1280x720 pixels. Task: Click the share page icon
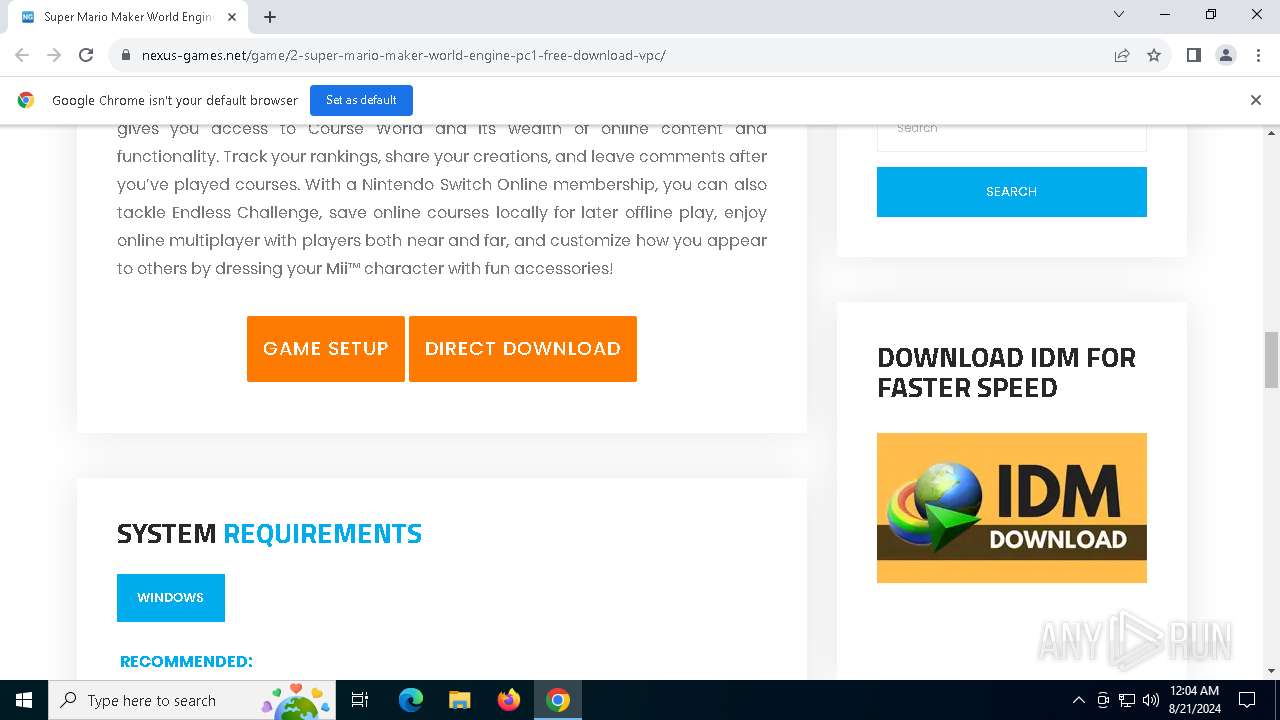[1122, 55]
